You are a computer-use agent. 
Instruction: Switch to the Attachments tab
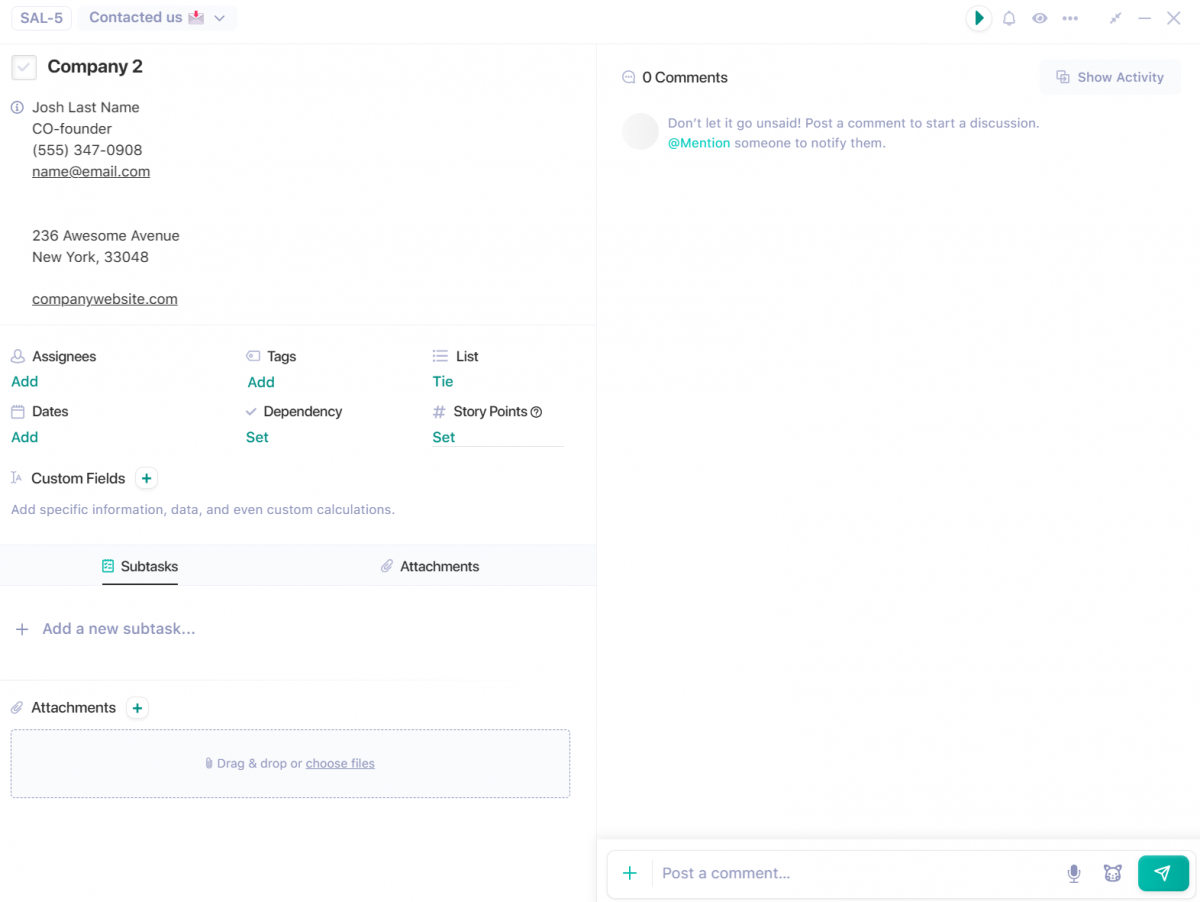click(429, 566)
